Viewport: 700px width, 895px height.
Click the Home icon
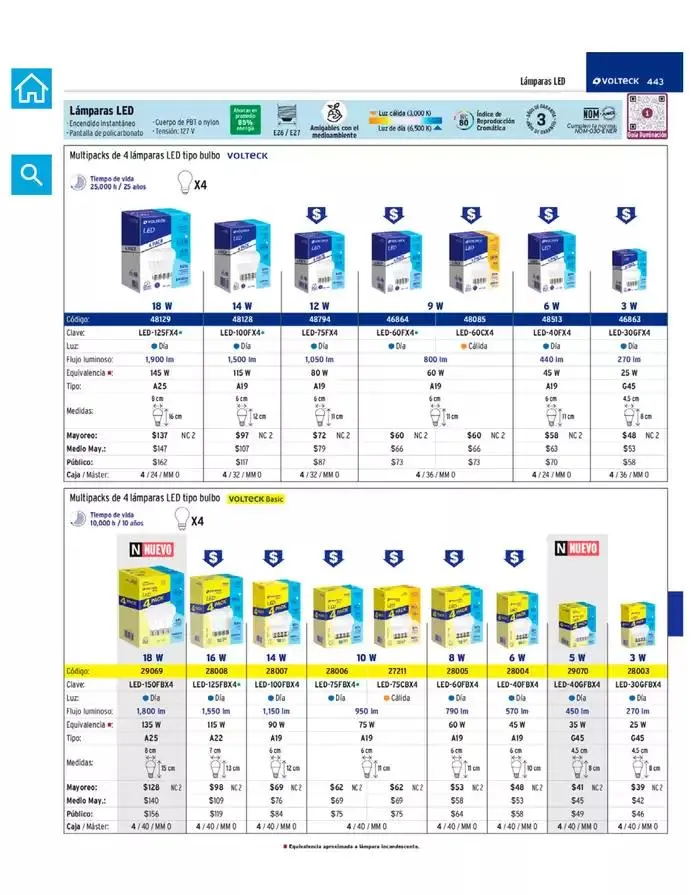click(31, 89)
